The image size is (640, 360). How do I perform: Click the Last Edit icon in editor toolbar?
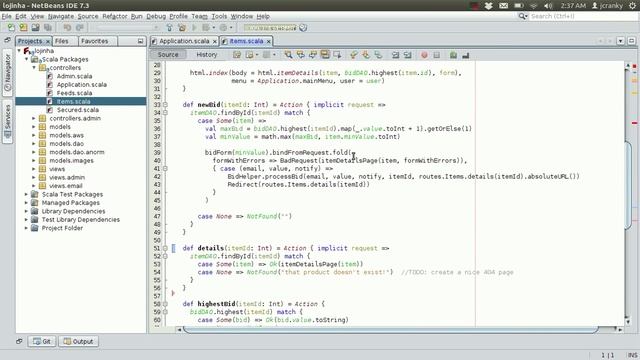pyautogui.click(x=237, y=55)
